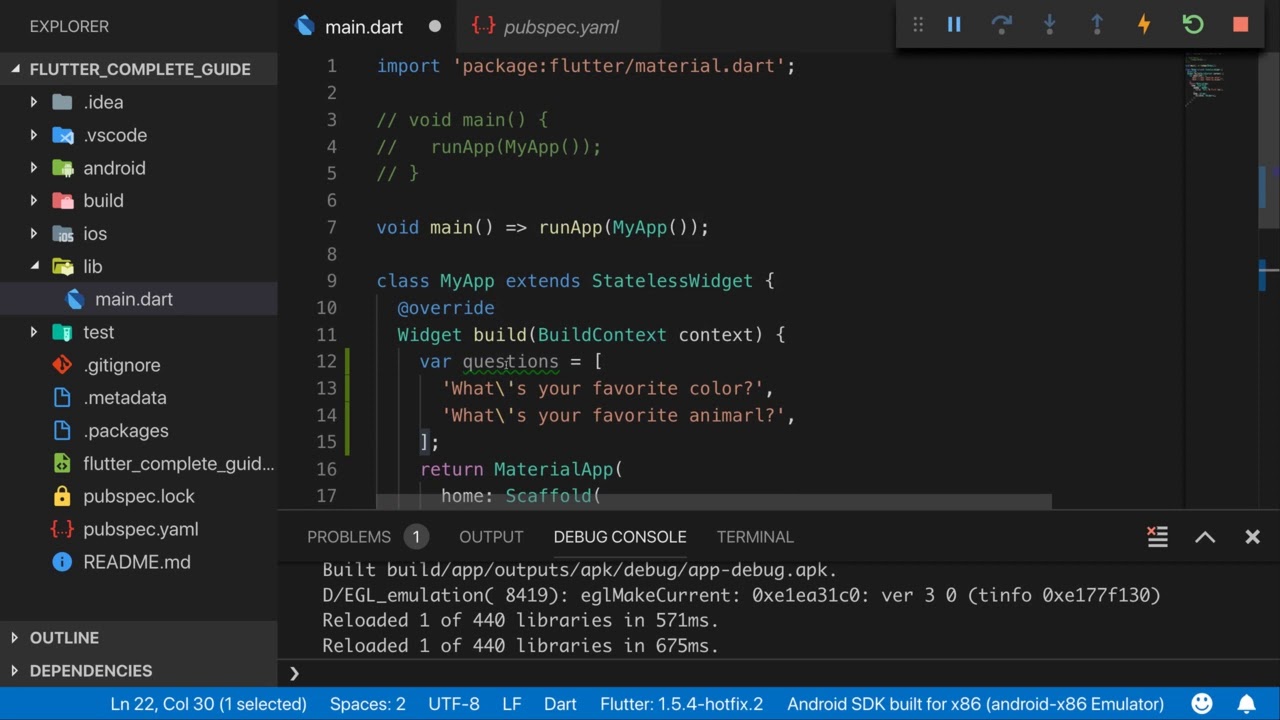Click the questions variable on line 12

(510, 362)
